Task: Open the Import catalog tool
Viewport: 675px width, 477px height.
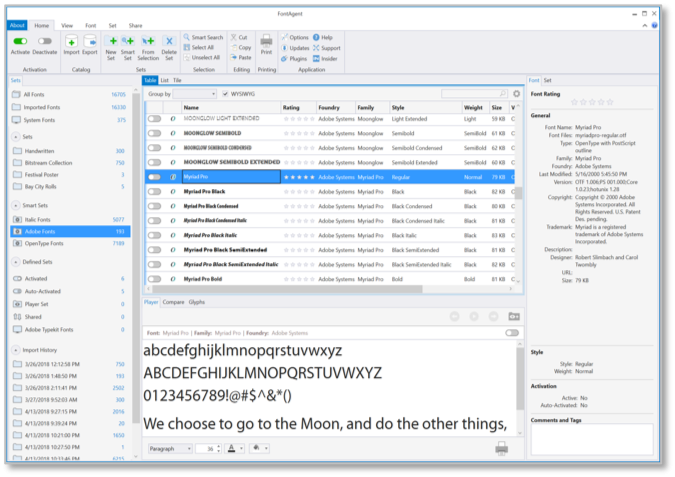Action: click(71, 42)
